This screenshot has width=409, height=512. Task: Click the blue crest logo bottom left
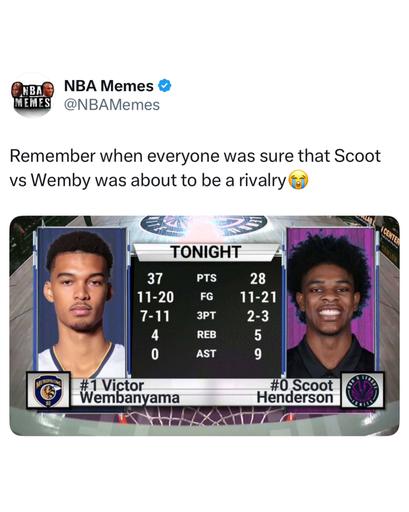coord(48,390)
